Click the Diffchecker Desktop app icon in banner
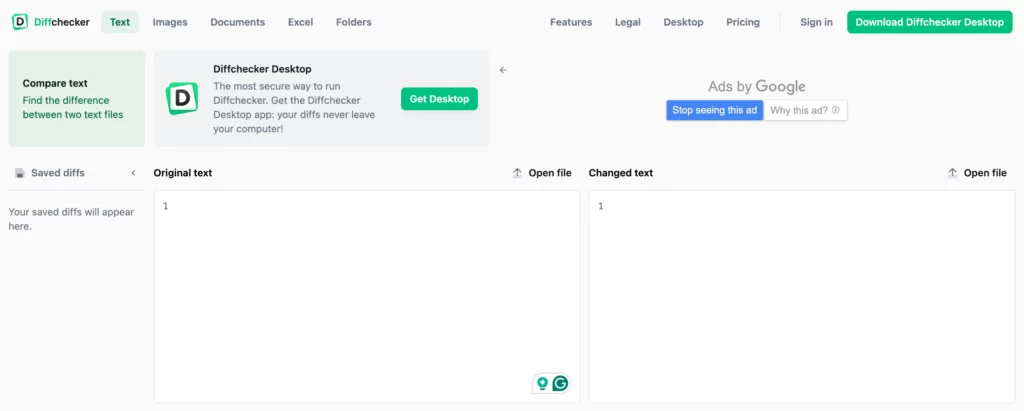This screenshot has width=1024, height=411. click(182, 99)
